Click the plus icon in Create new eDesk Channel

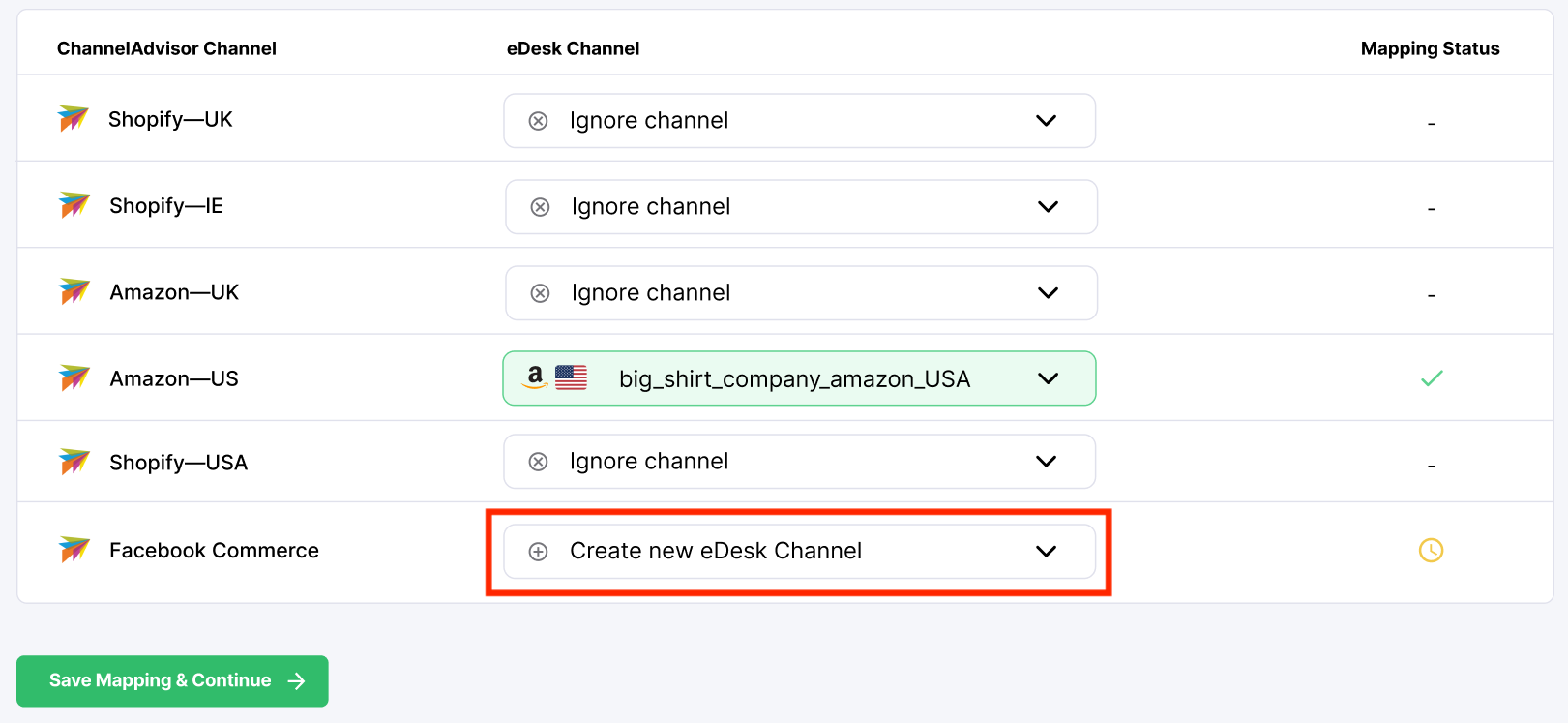point(539,552)
